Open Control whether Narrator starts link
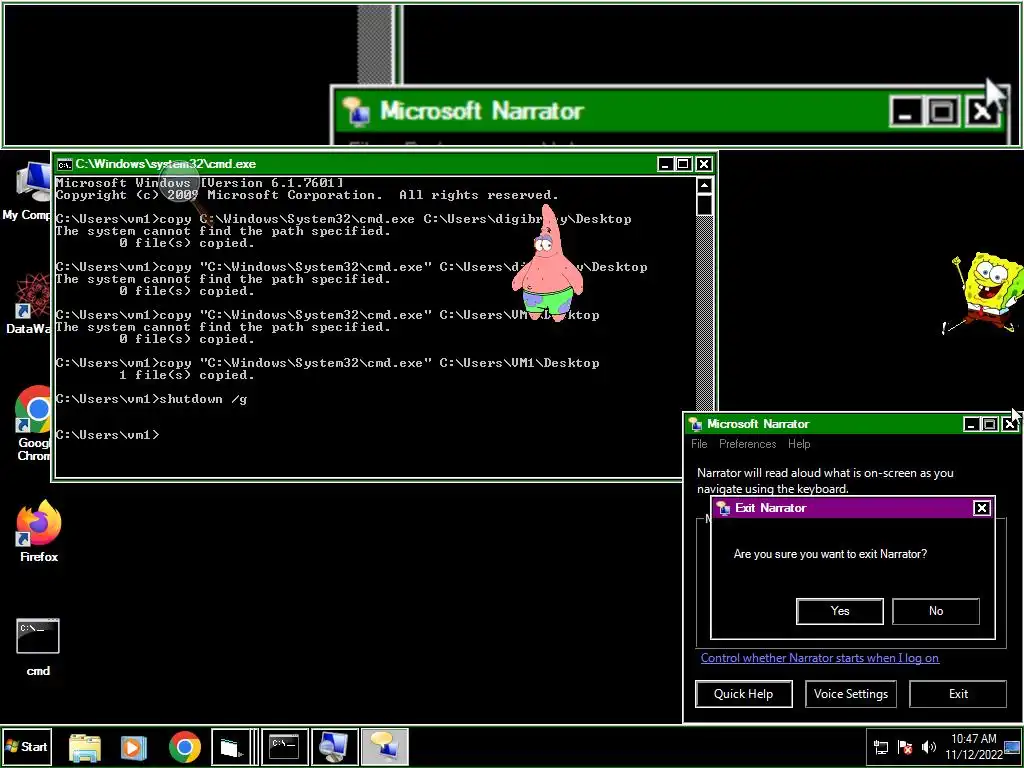The width and height of the screenshot is (1024, 768). point(820,658)
